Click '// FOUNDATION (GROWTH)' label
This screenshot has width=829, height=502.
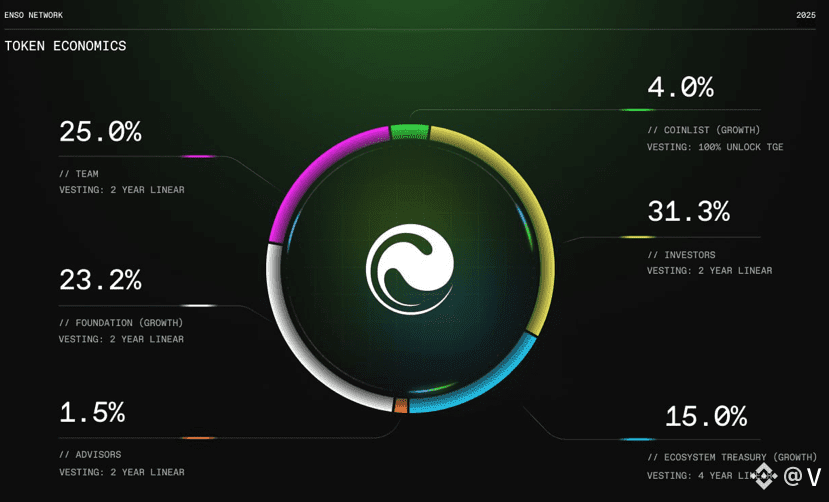[121, 323]
